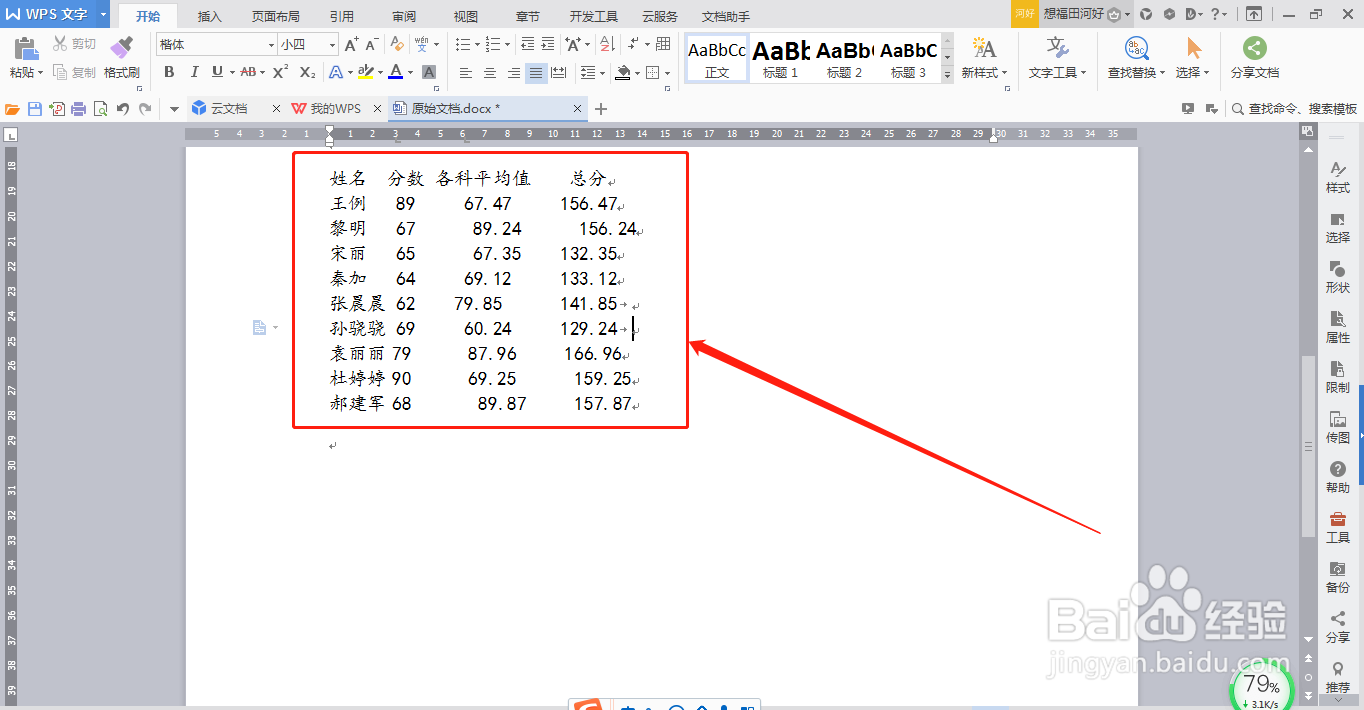
Task: Click the redo arrow icon
Action: [x=145, y=109]
